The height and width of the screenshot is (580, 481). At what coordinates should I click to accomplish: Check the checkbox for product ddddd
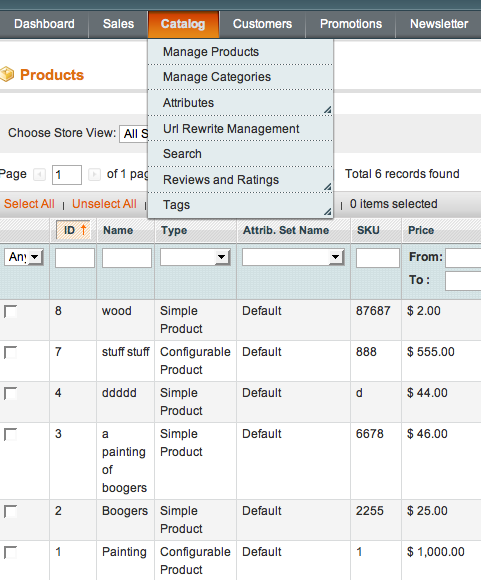click(x=10, y=394)
